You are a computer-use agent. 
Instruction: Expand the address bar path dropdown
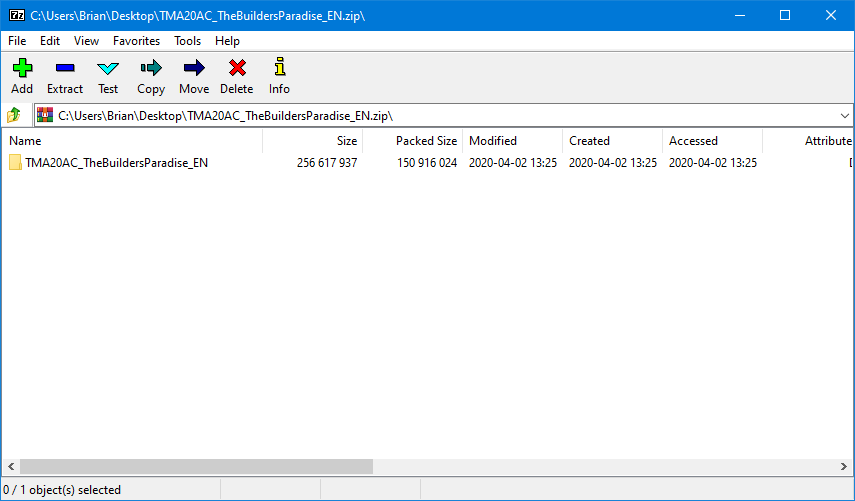[x=845, y=116]
